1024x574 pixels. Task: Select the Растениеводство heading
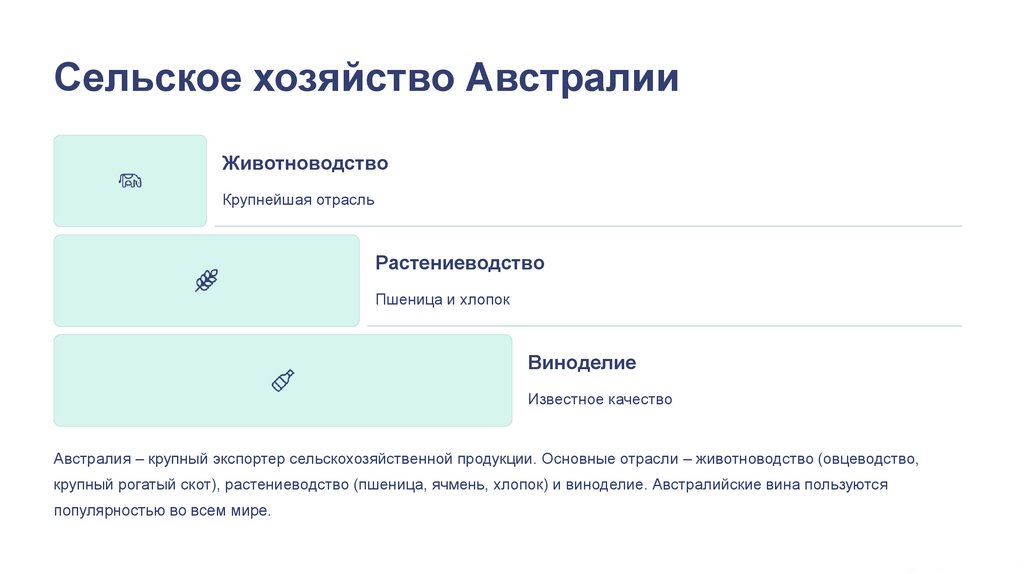(x=459, y=263)
